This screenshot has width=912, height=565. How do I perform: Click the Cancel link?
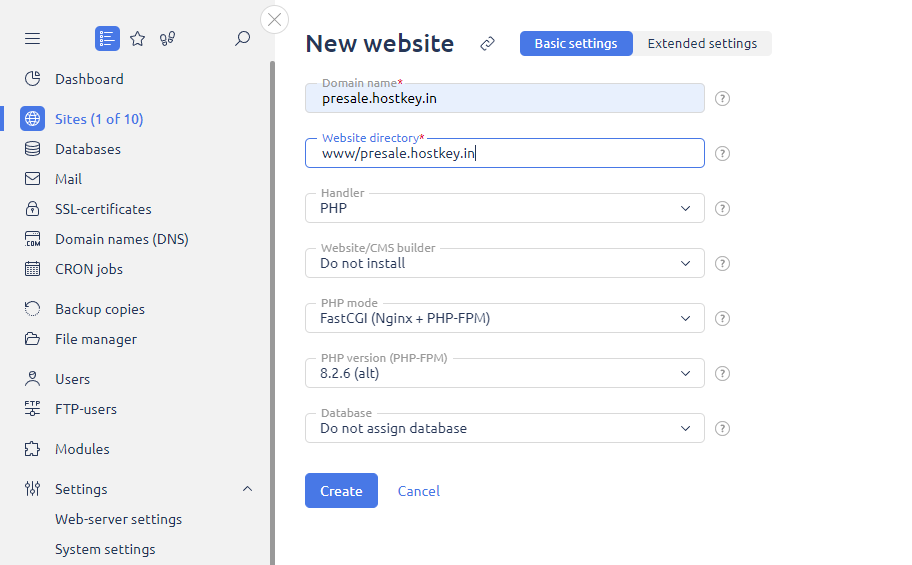click(x=418, y=491)
